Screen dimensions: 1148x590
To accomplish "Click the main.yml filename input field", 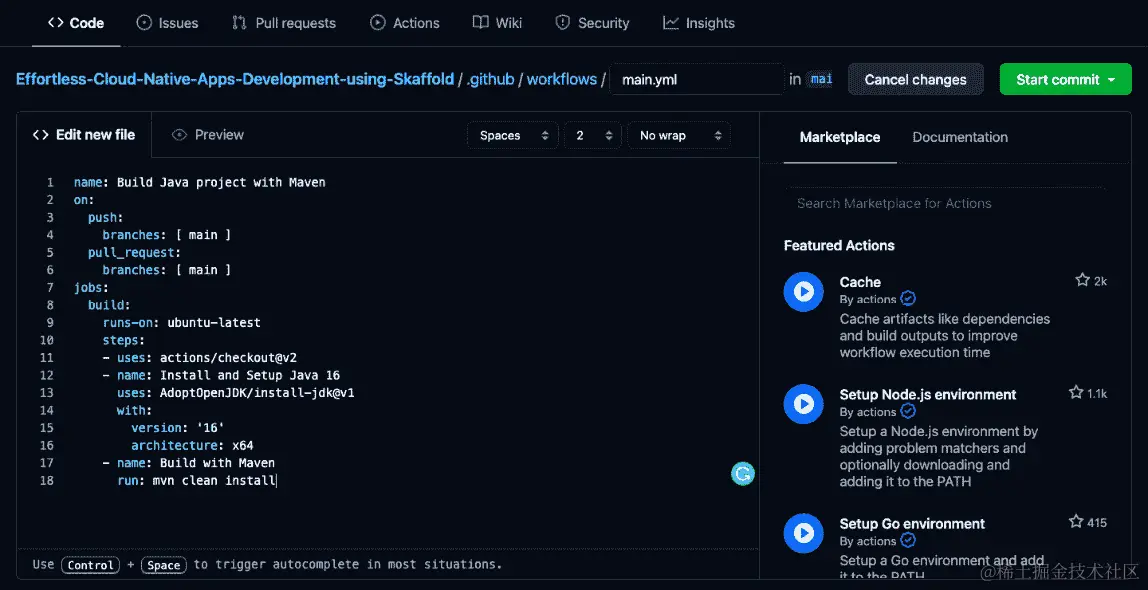I will click(x=697, y=79).
